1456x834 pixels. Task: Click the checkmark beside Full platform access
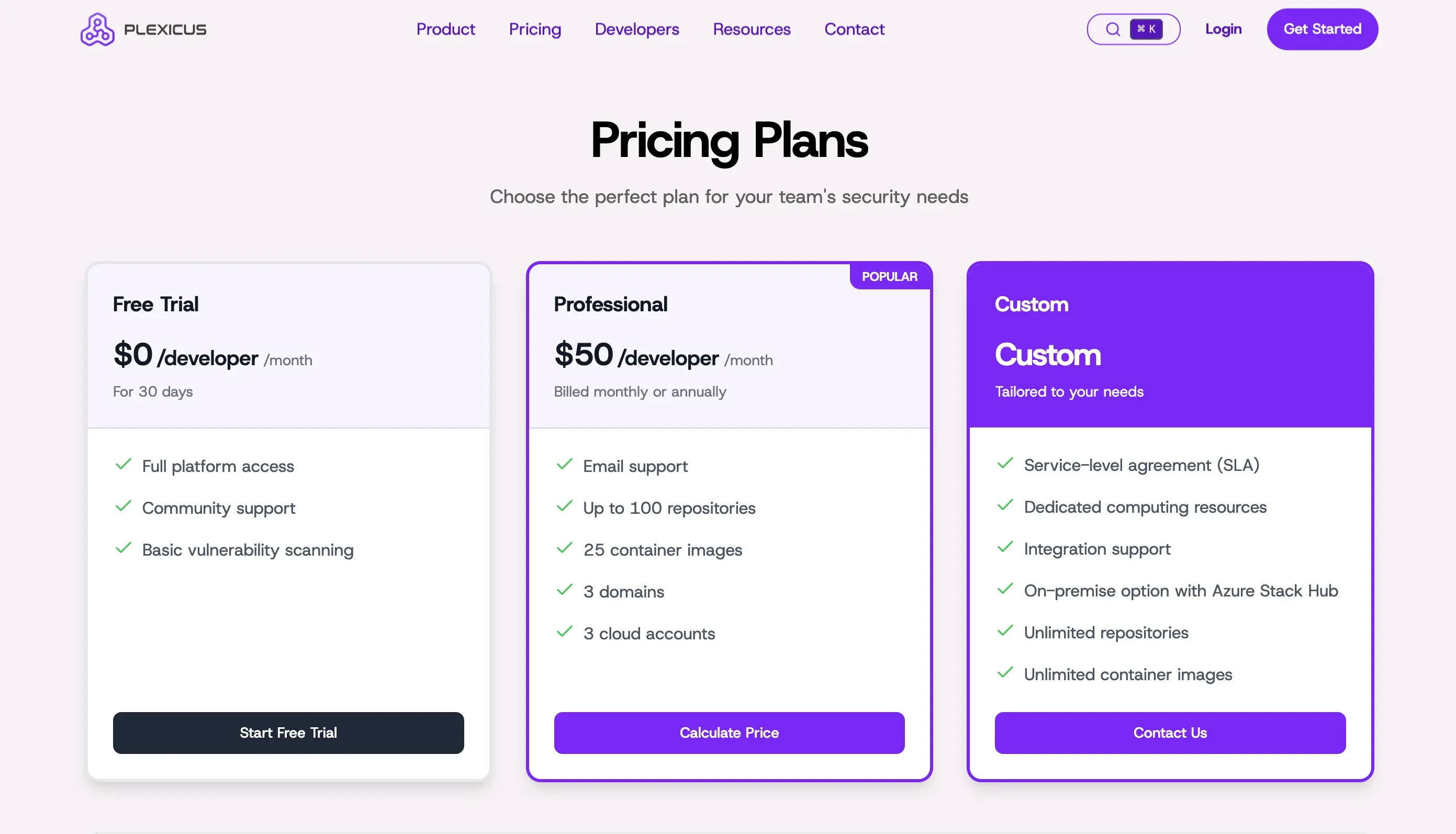(x=123, y=465)
